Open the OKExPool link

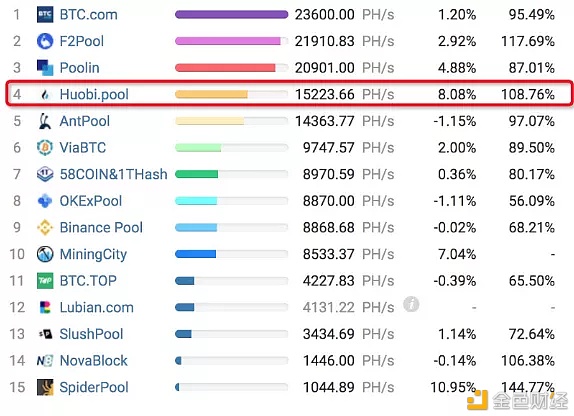[91, 201]
